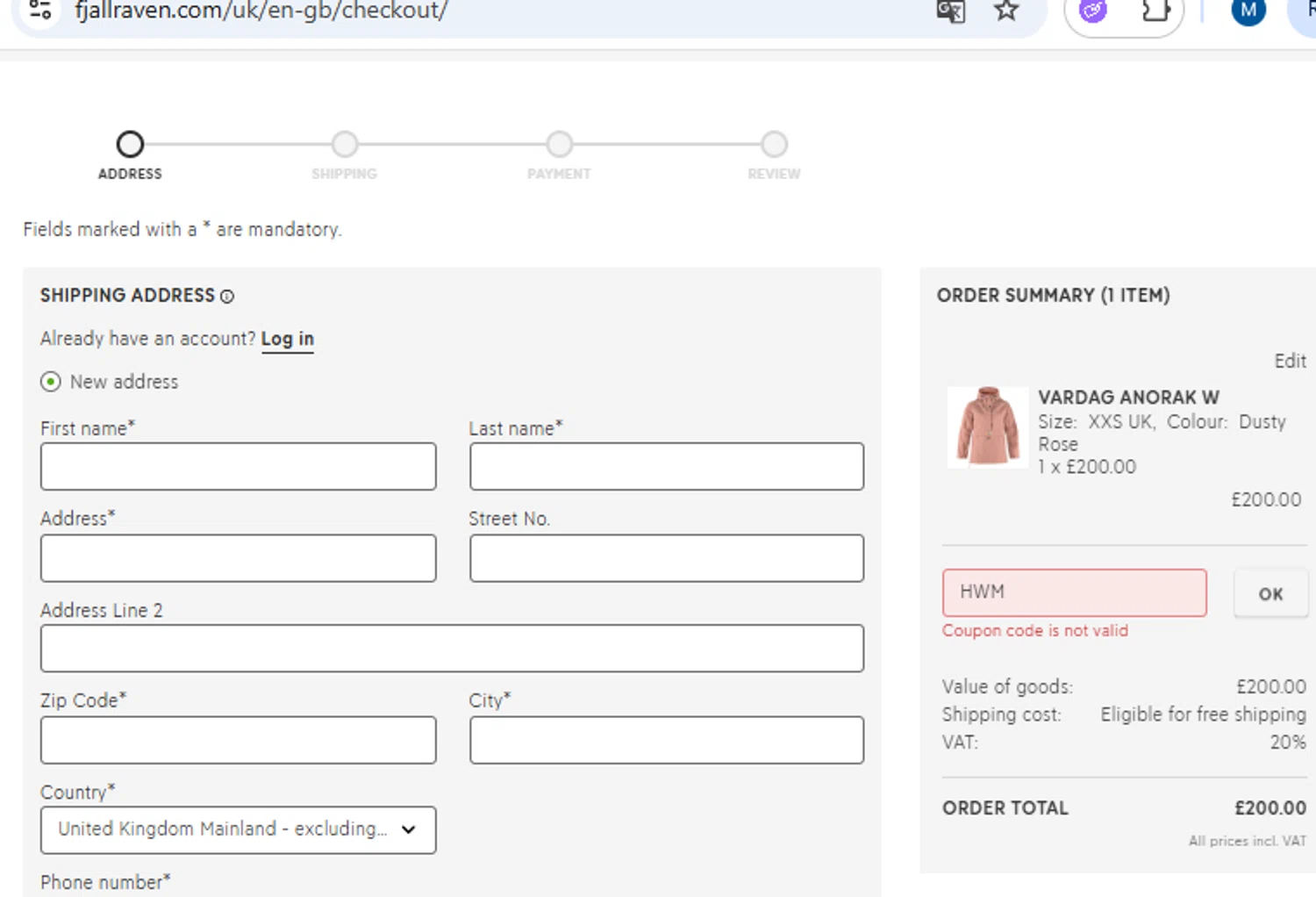
Task: Click Edit in the order summary
Action: [x=1290, y=361]
